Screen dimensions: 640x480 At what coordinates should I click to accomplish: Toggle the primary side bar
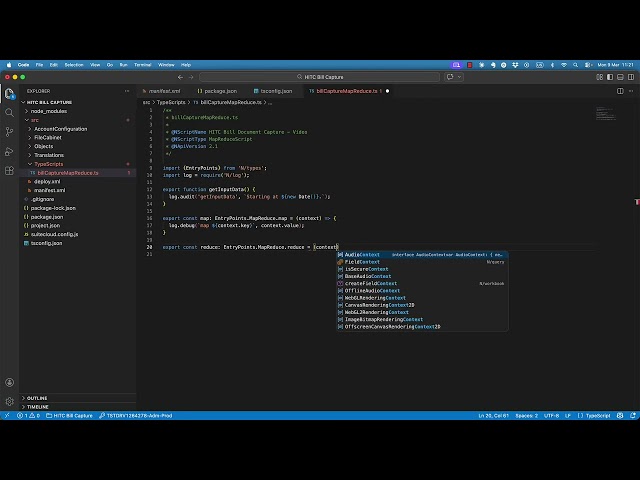pos(610,77)
